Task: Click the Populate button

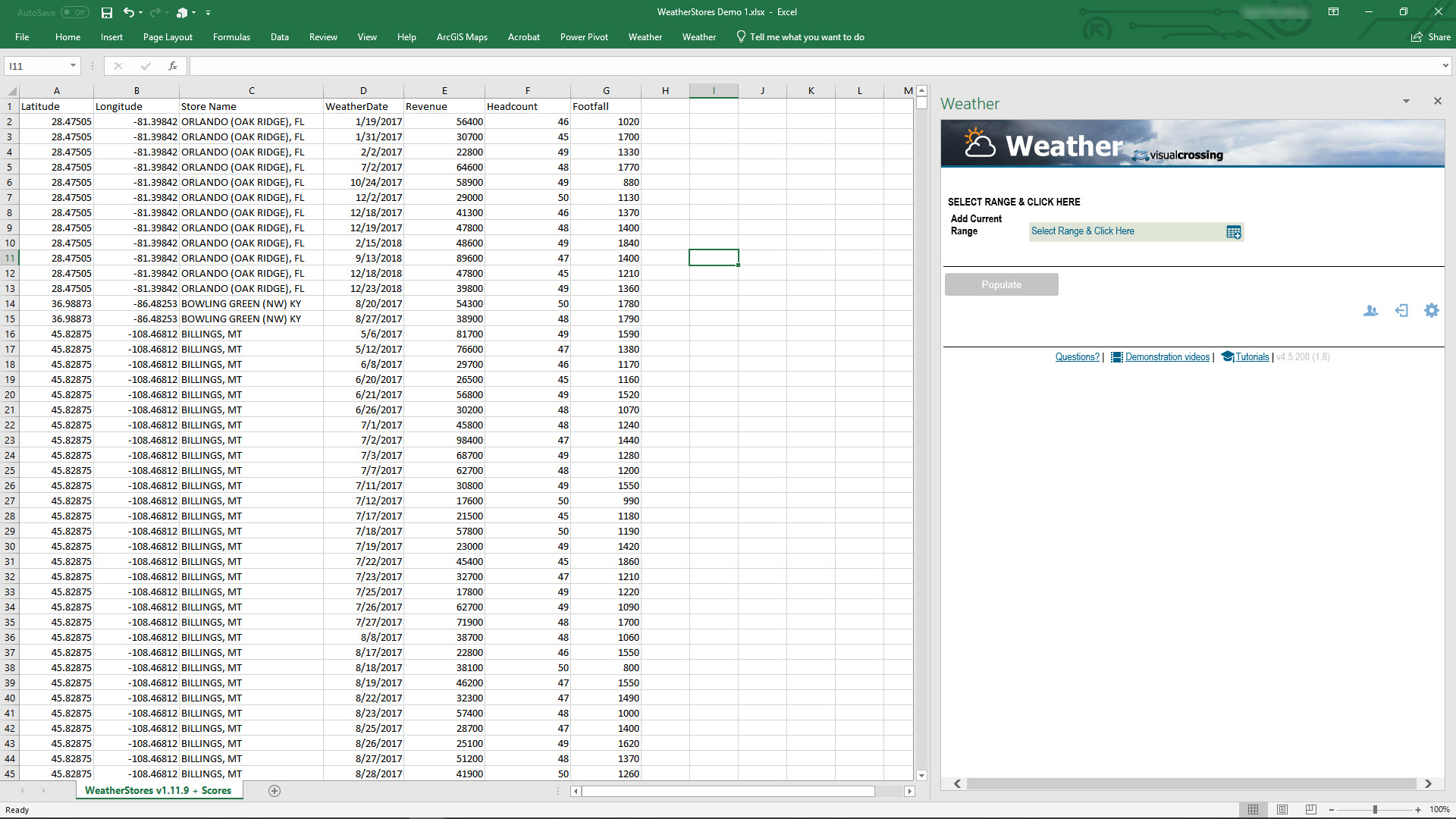Action: [1001, 284]
